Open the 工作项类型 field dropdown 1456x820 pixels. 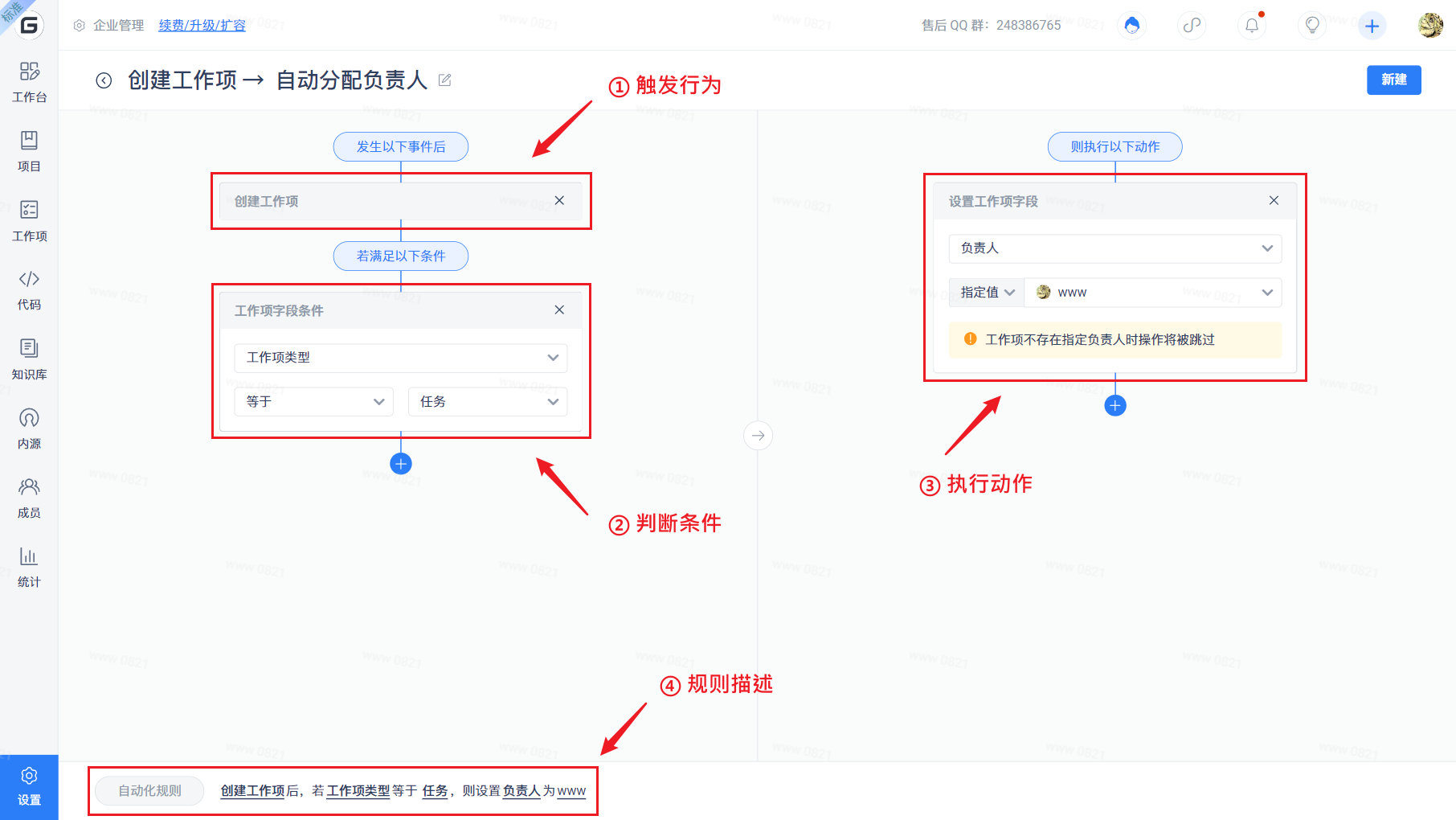pos(401,358)
